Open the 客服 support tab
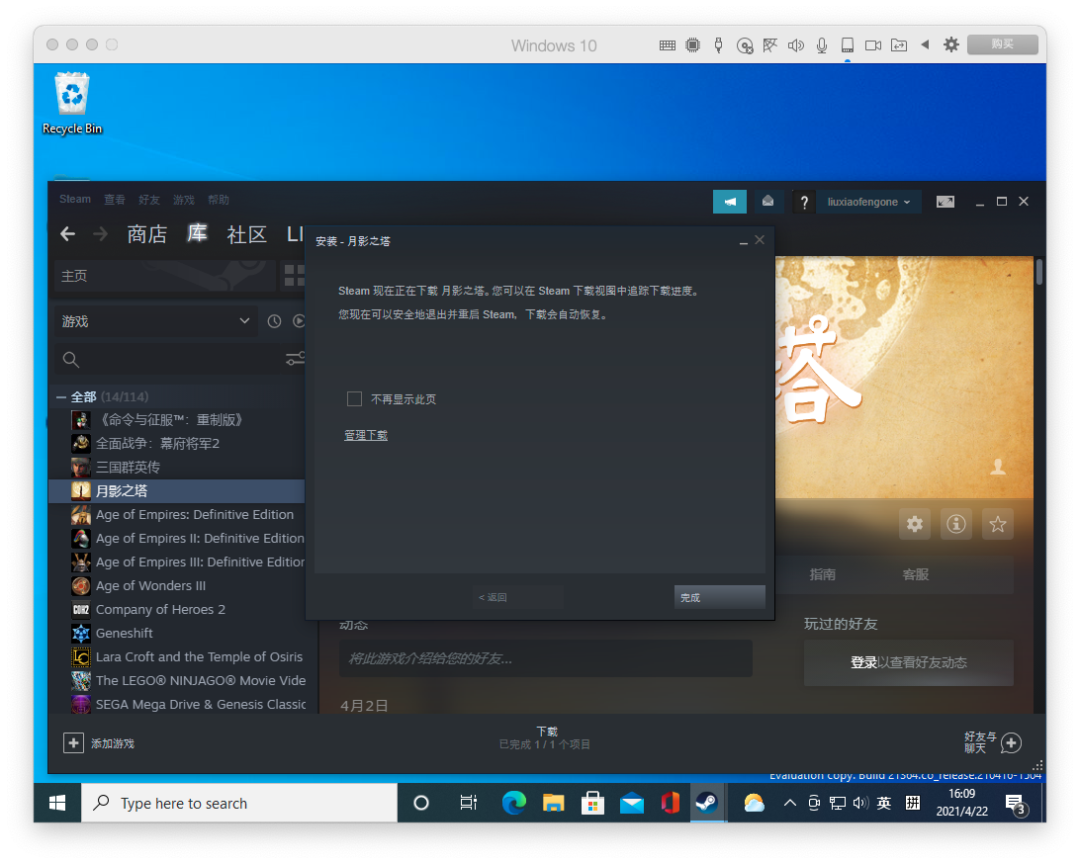 click(x=915, y=574)
